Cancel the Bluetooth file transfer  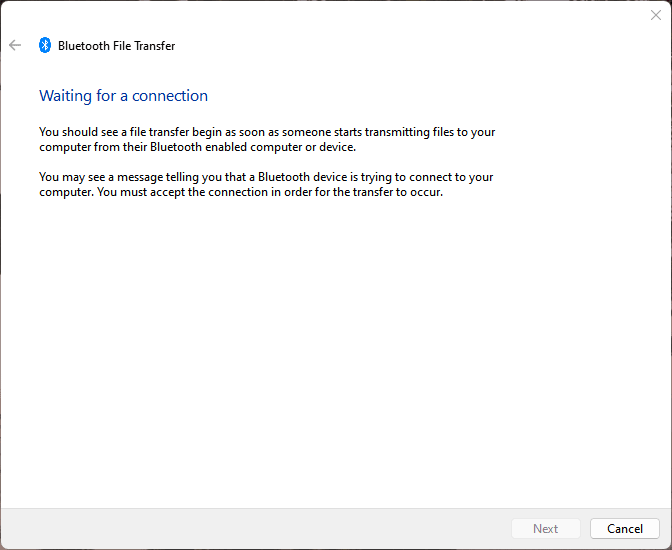click(624, 529)
